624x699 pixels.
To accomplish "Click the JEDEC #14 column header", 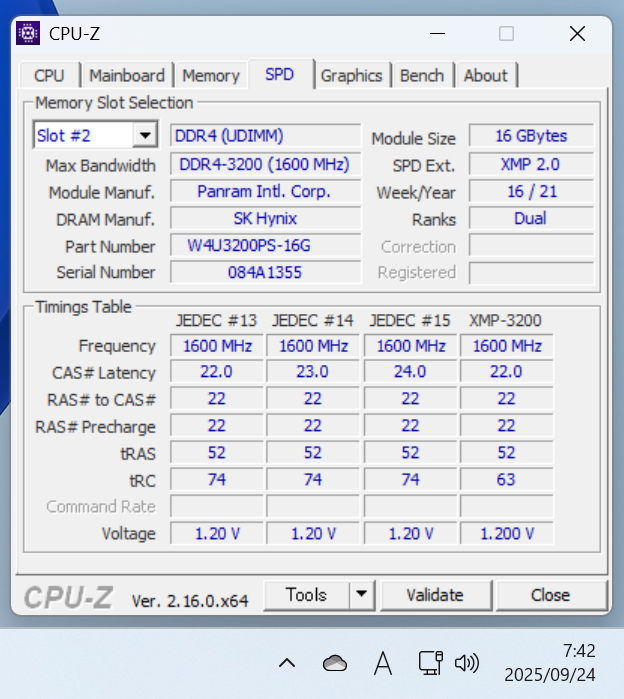I will pyautogui.click(x=313, y=321).
